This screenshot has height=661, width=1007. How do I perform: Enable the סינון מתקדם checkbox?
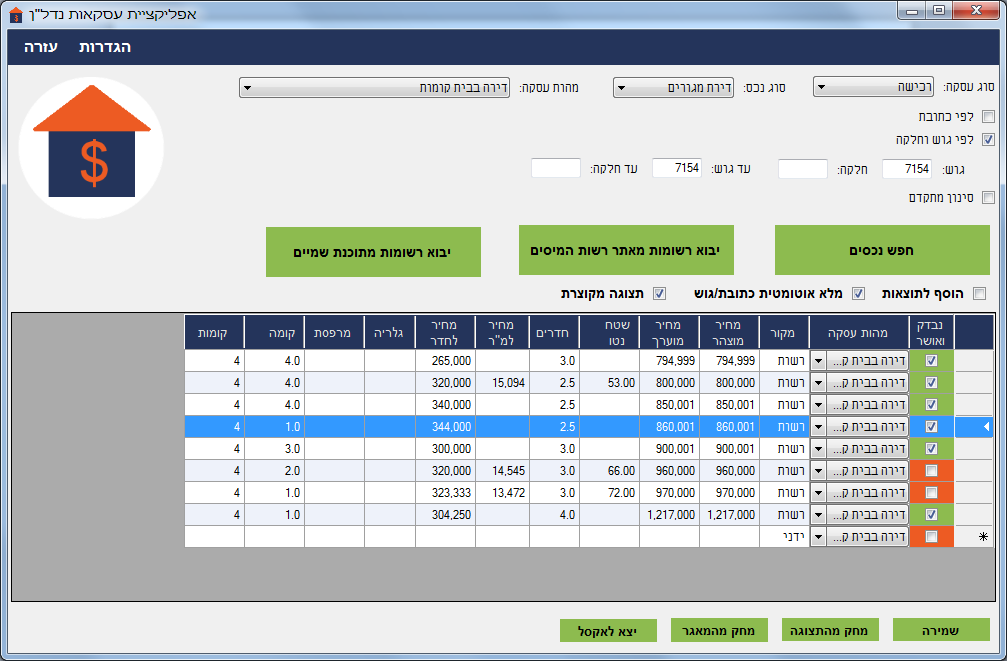tap(988, 197)
